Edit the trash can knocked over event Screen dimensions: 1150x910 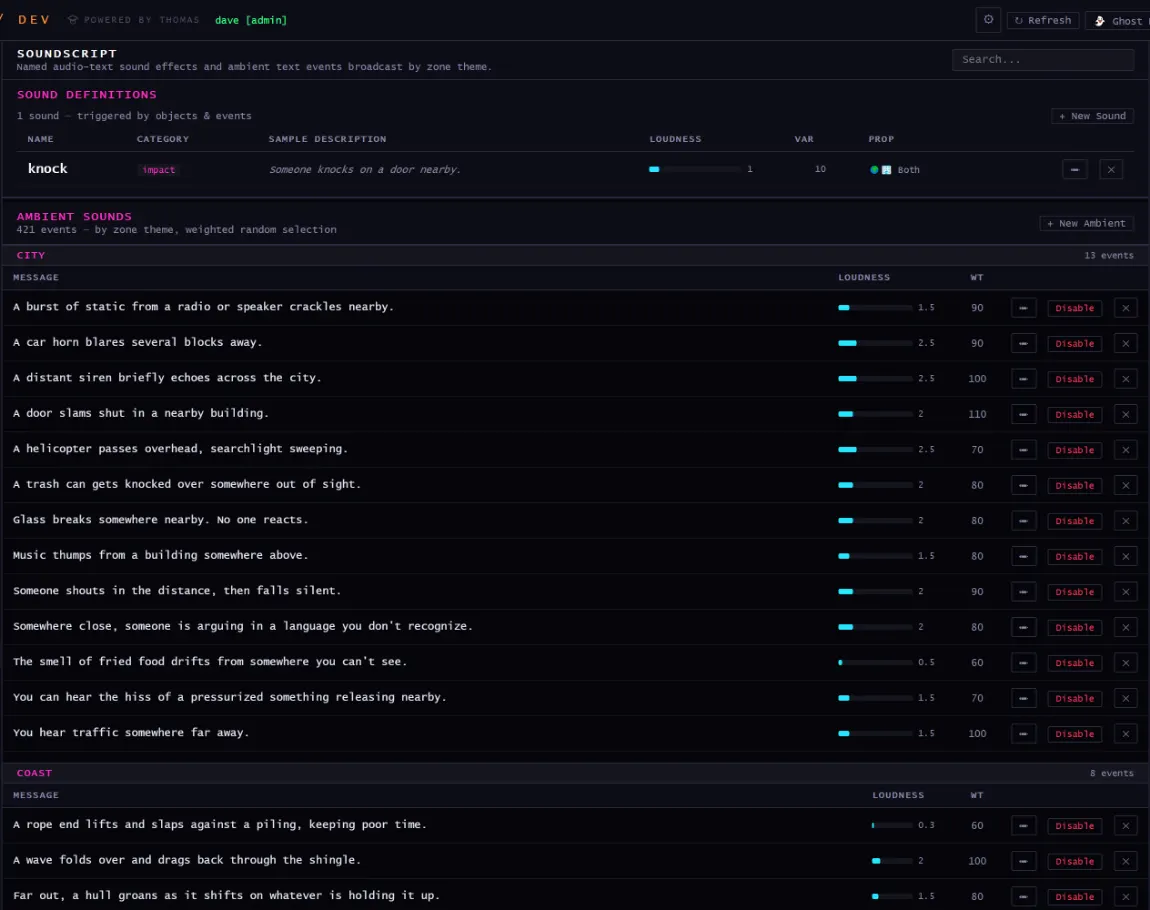pyautogui.click(x=1023, y=485)
